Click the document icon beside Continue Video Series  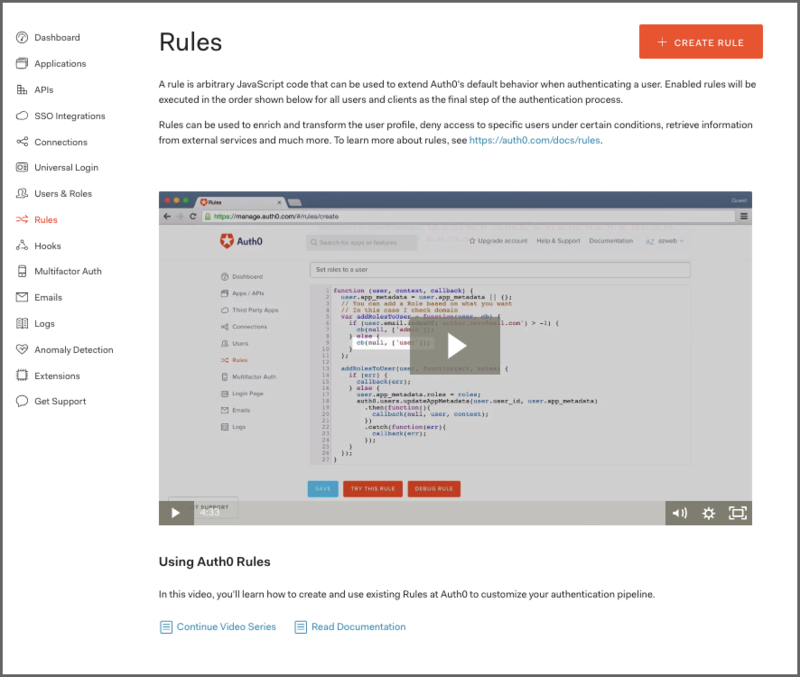pos(166,627)
